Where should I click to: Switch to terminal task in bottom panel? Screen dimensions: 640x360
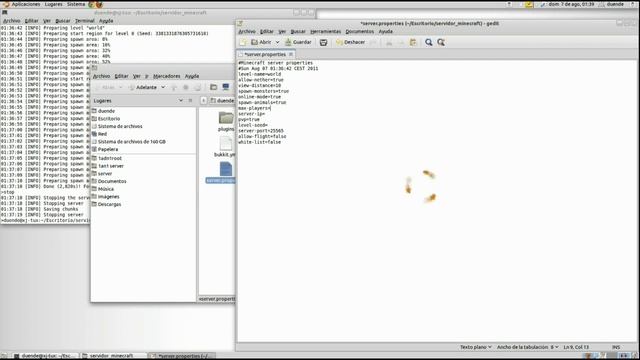click(44, 356)
